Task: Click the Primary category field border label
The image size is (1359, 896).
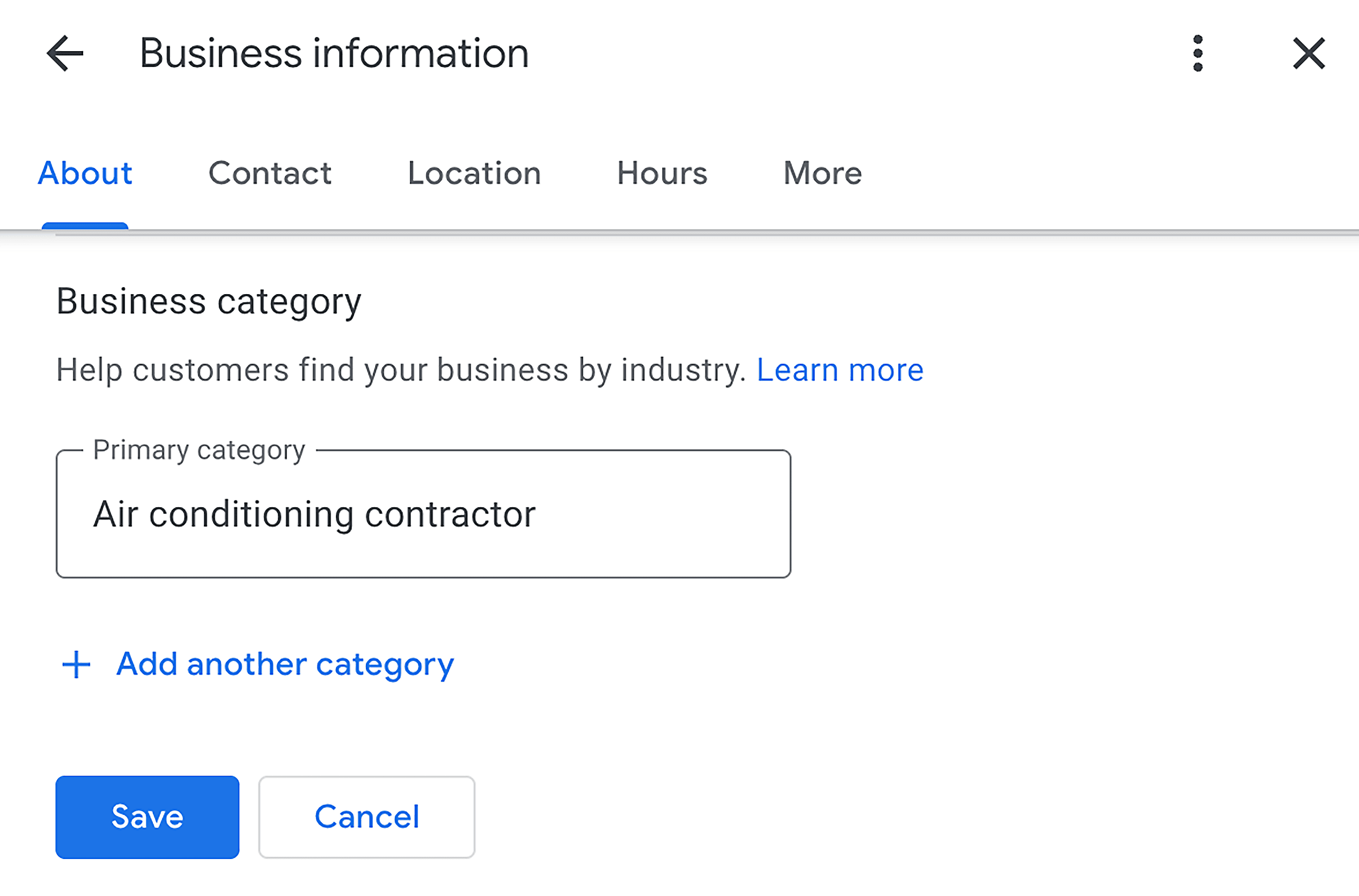Action: pyautogui.click(x=199, y=450)
